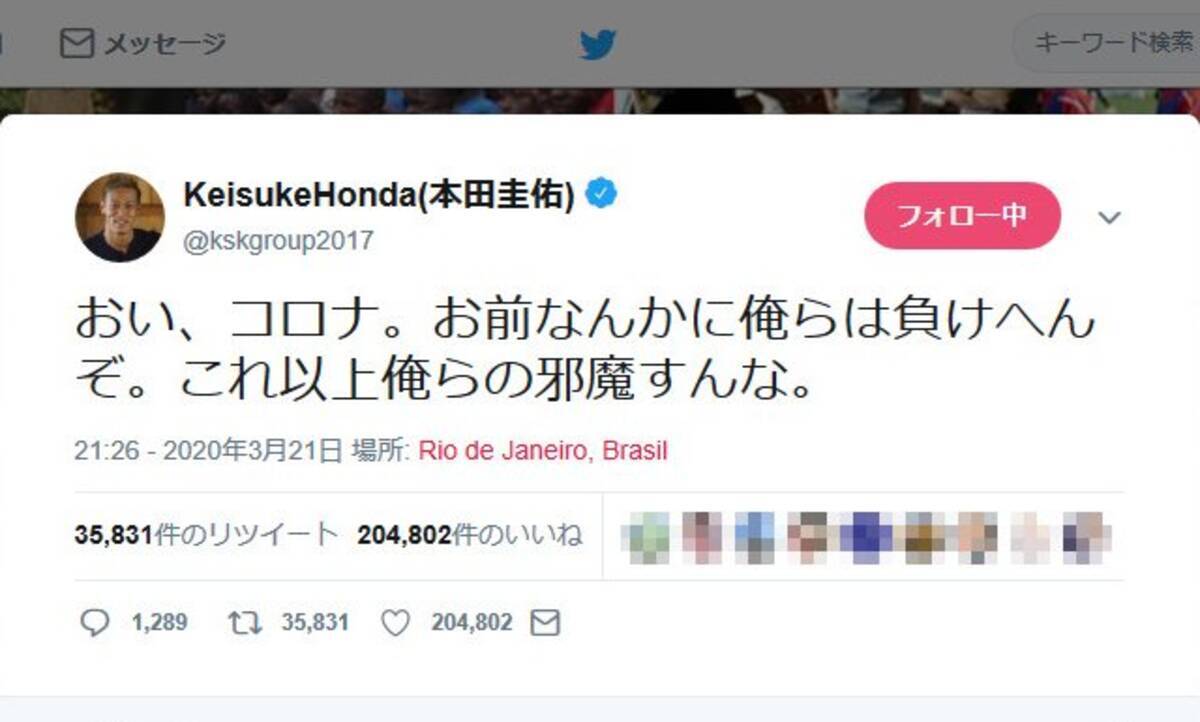Open tweet timestamp 21:26 - 2020年3月21日

(209, 451)
